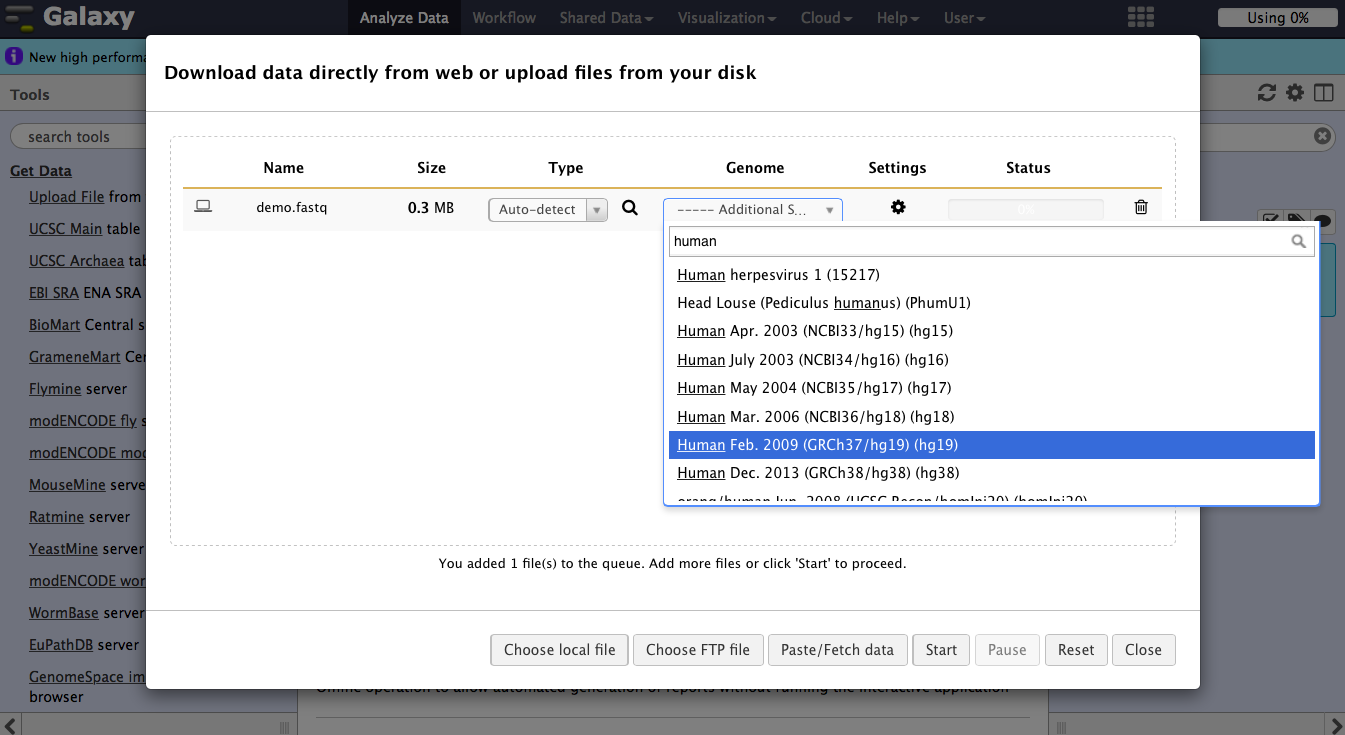Click the view all histories columns icon
This screenshot has width=1345, height=735.
point(1323,93)
